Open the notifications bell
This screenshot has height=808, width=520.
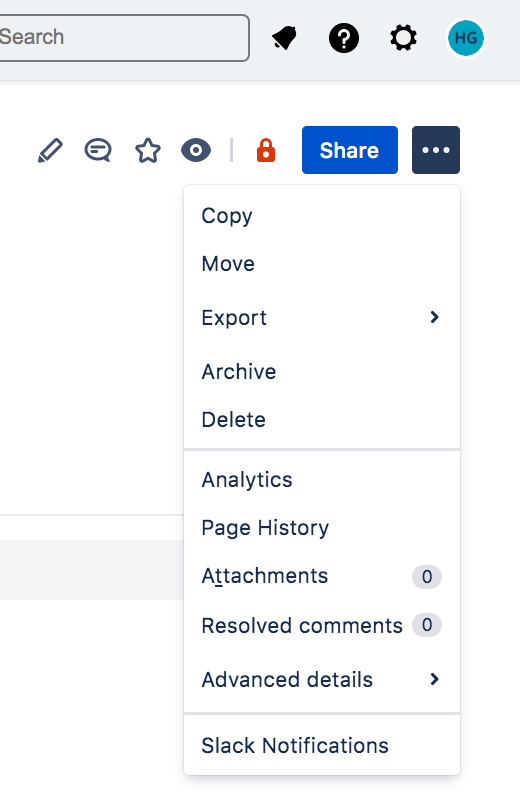tap(284, 38)
